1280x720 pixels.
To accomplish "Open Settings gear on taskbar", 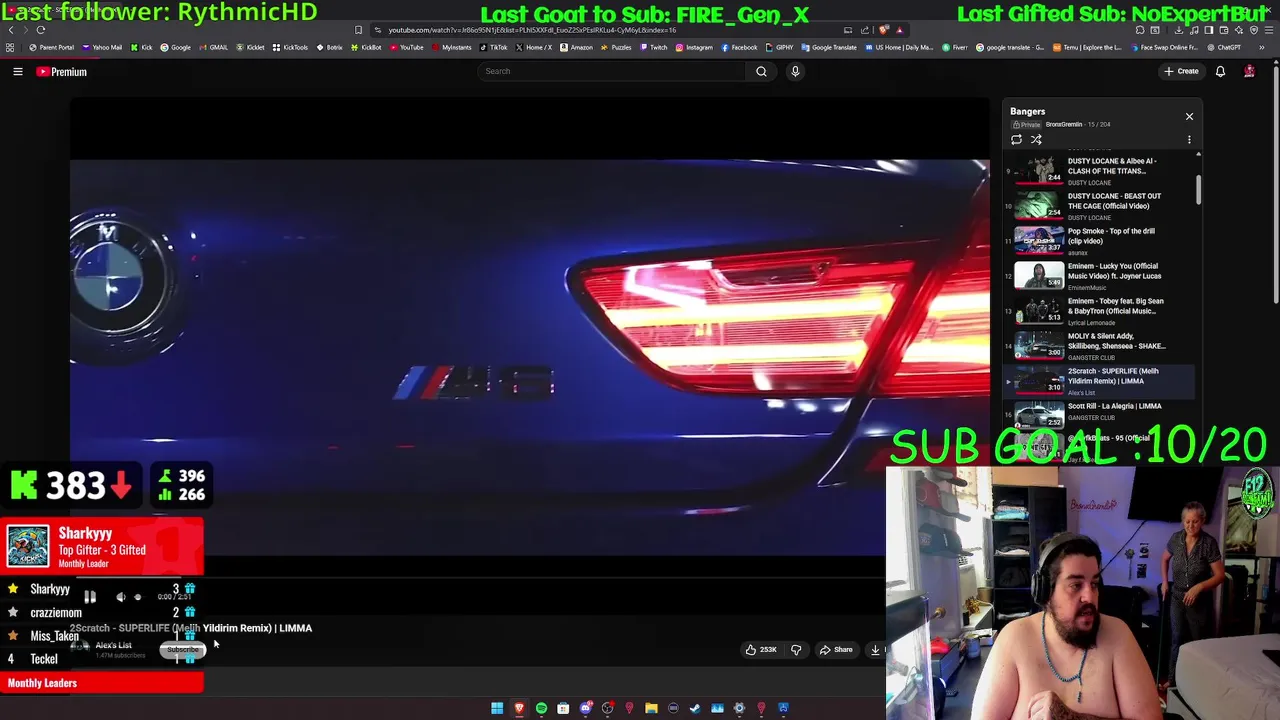I will pyautogui.click(x=739, y=708).
